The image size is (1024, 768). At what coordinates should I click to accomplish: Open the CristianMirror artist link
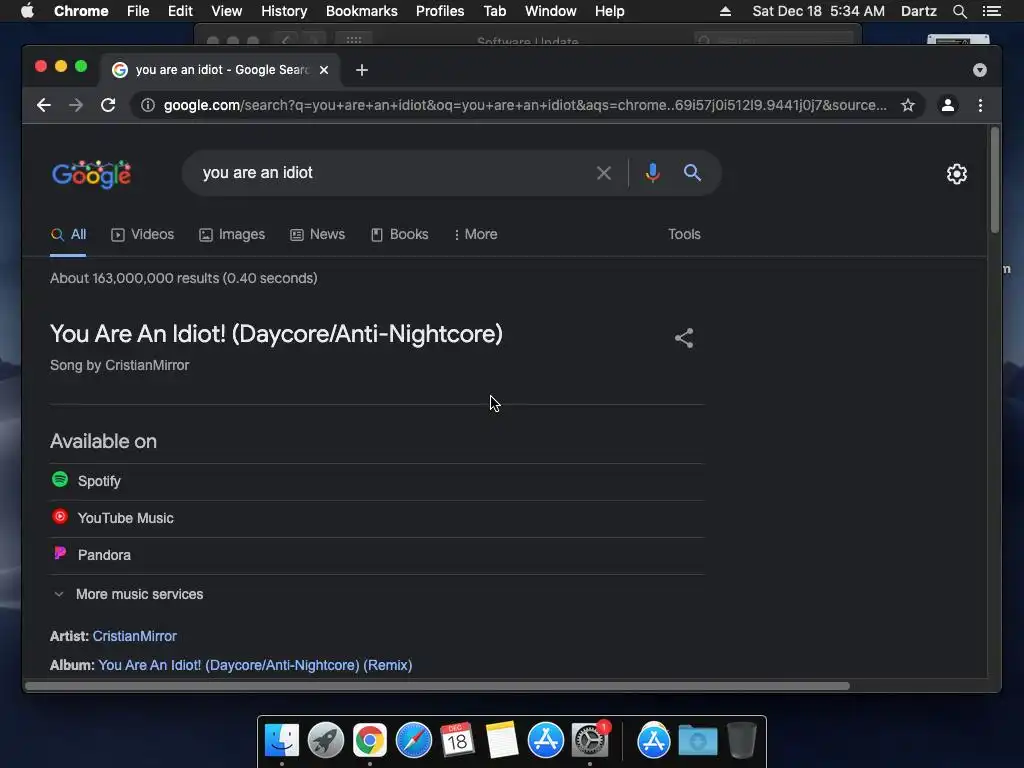coord(135,636)
